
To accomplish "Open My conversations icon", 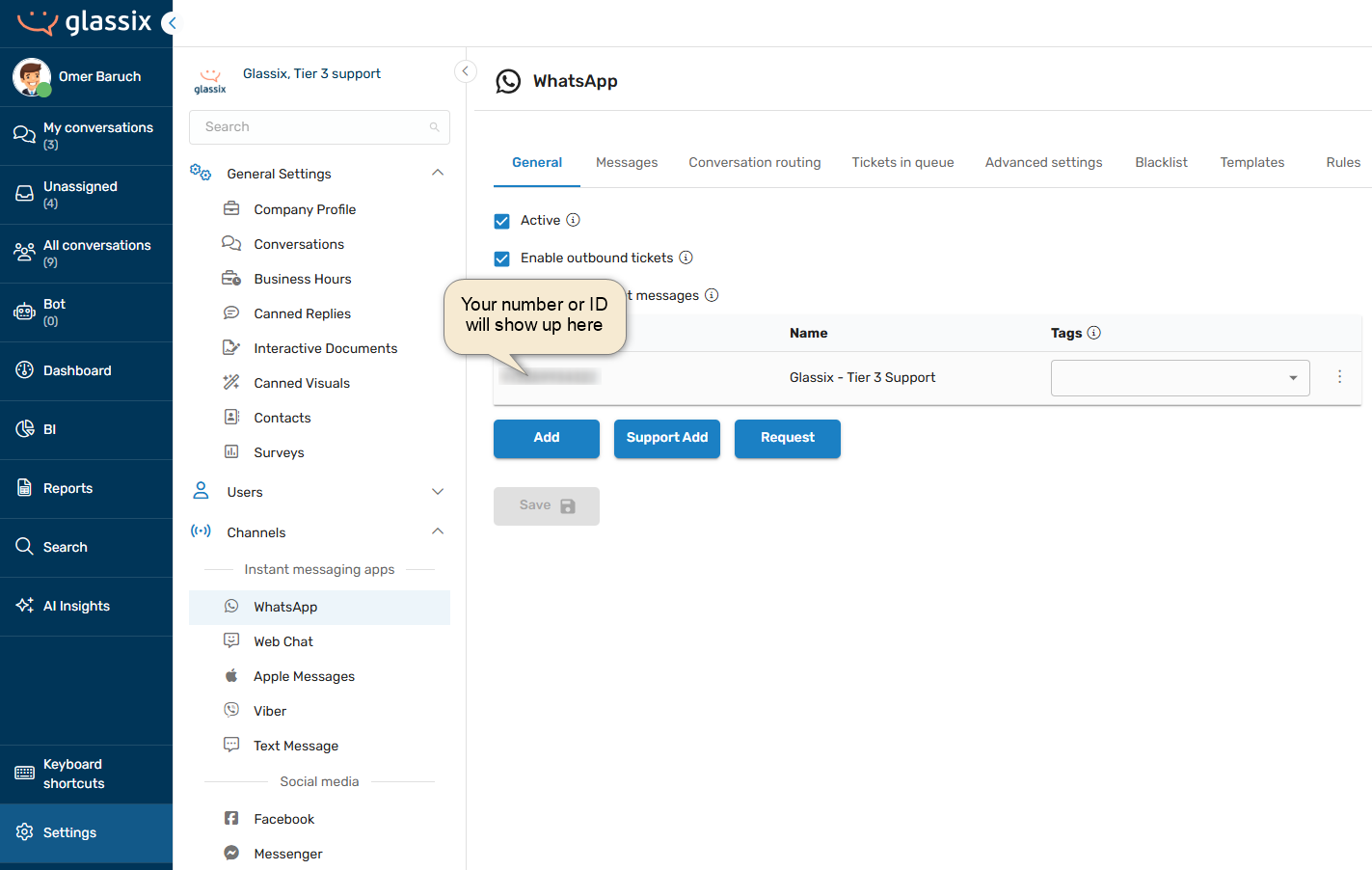I will (24, 135).
